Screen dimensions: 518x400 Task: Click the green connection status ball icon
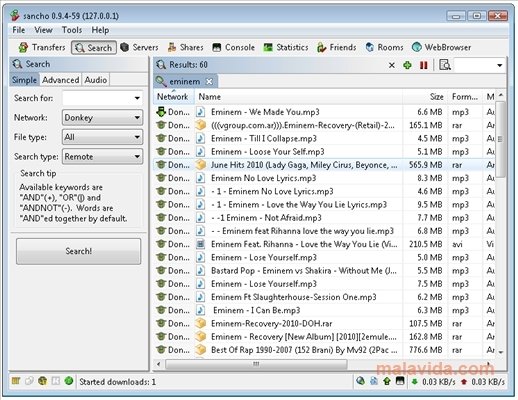pyautogui.click(x=69, y=381)
